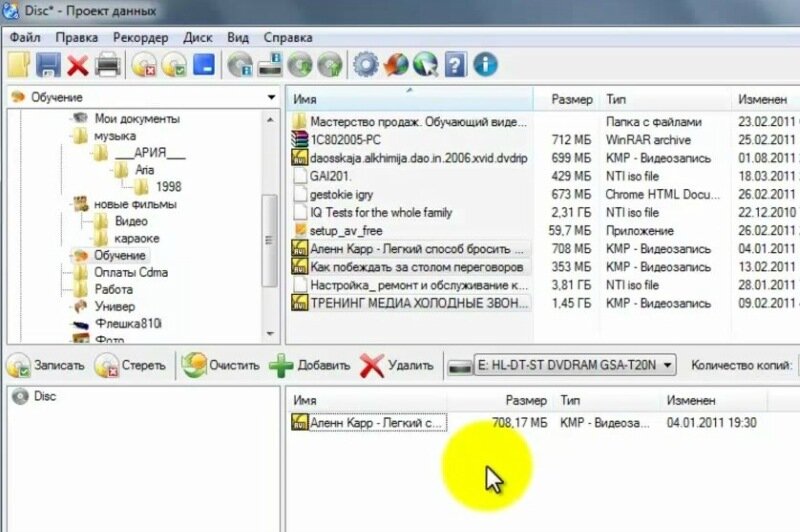
Task: Click the grey disc information icon
Action: [240, 65]
